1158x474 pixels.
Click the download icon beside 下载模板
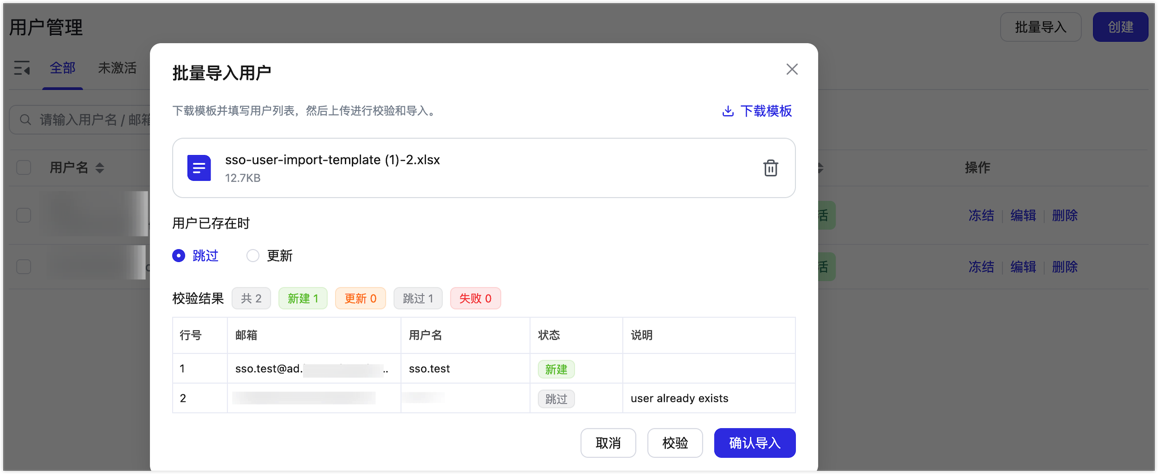coord(727,111)
